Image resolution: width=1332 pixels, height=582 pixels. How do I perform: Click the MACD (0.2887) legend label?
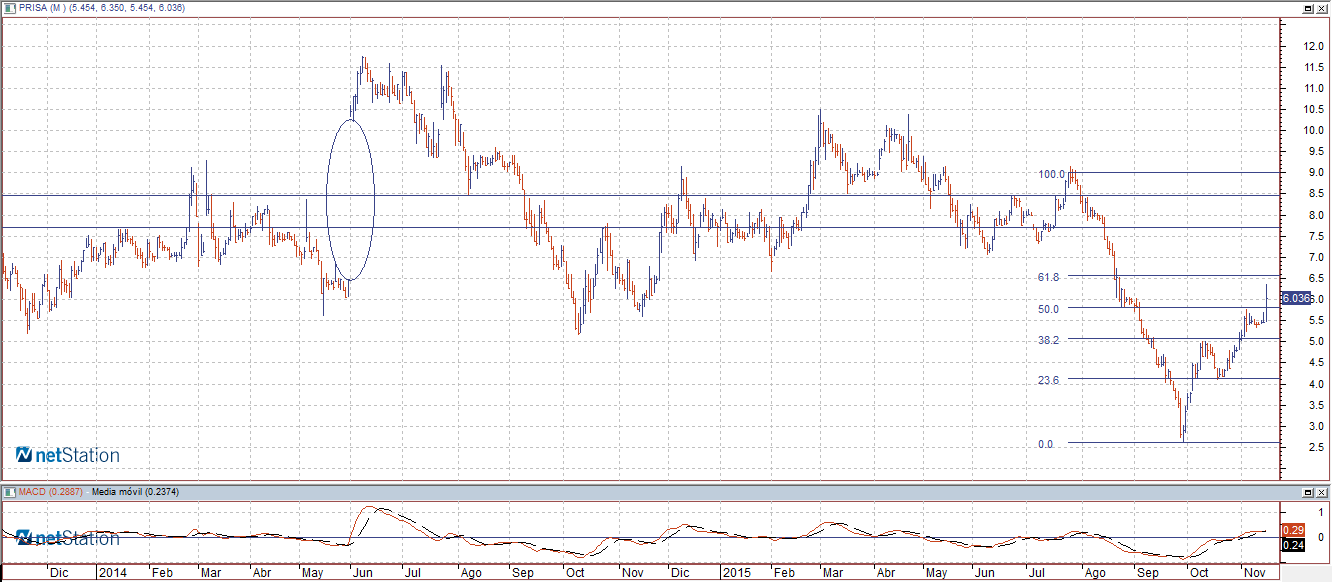[x=49, y=492]
